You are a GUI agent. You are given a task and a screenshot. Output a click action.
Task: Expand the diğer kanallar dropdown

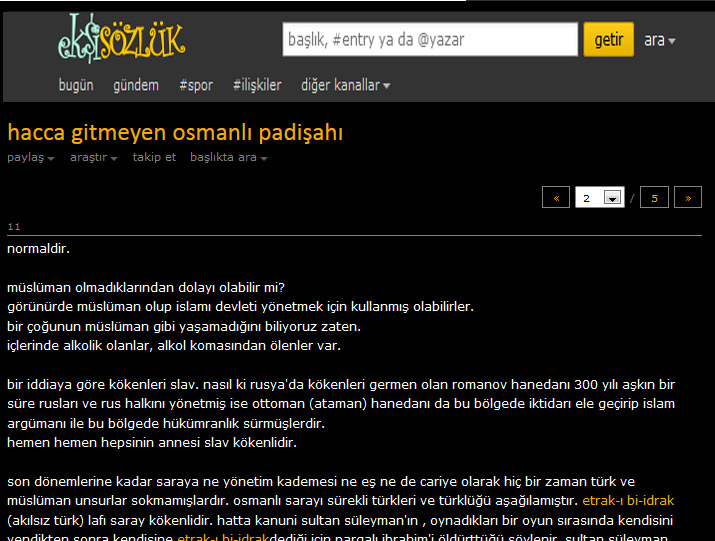pyautogui.click(x=345, y=85)
